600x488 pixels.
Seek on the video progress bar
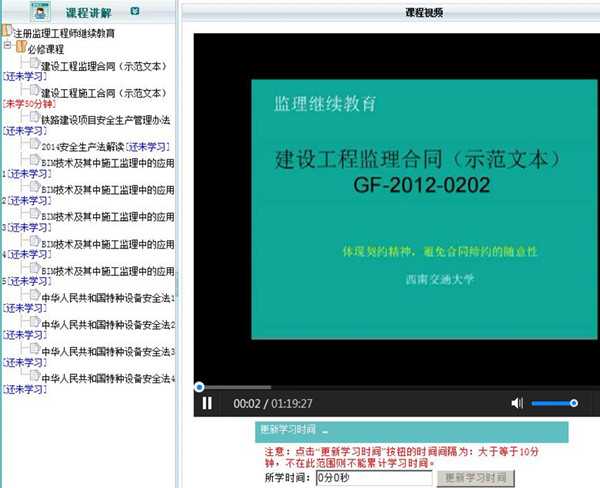tap(396, 387)
